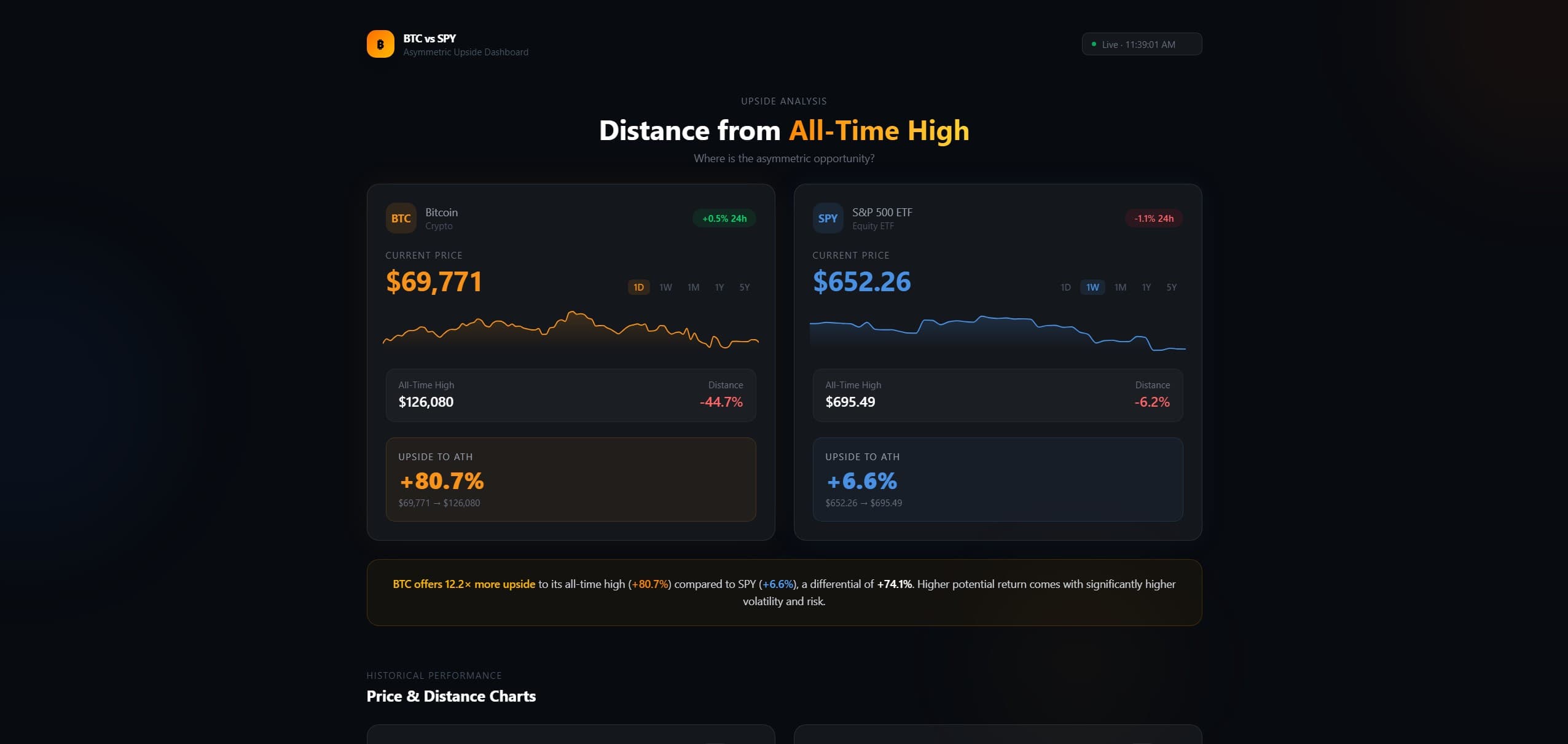The height and width of the screenshot is (744, 1568).
Task: Expand the BTC Upside to ATH panel
Action: point(570,479)
